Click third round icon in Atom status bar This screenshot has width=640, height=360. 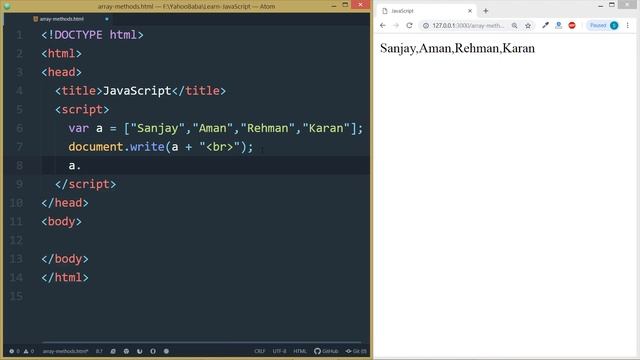click(x=140, y=351)
